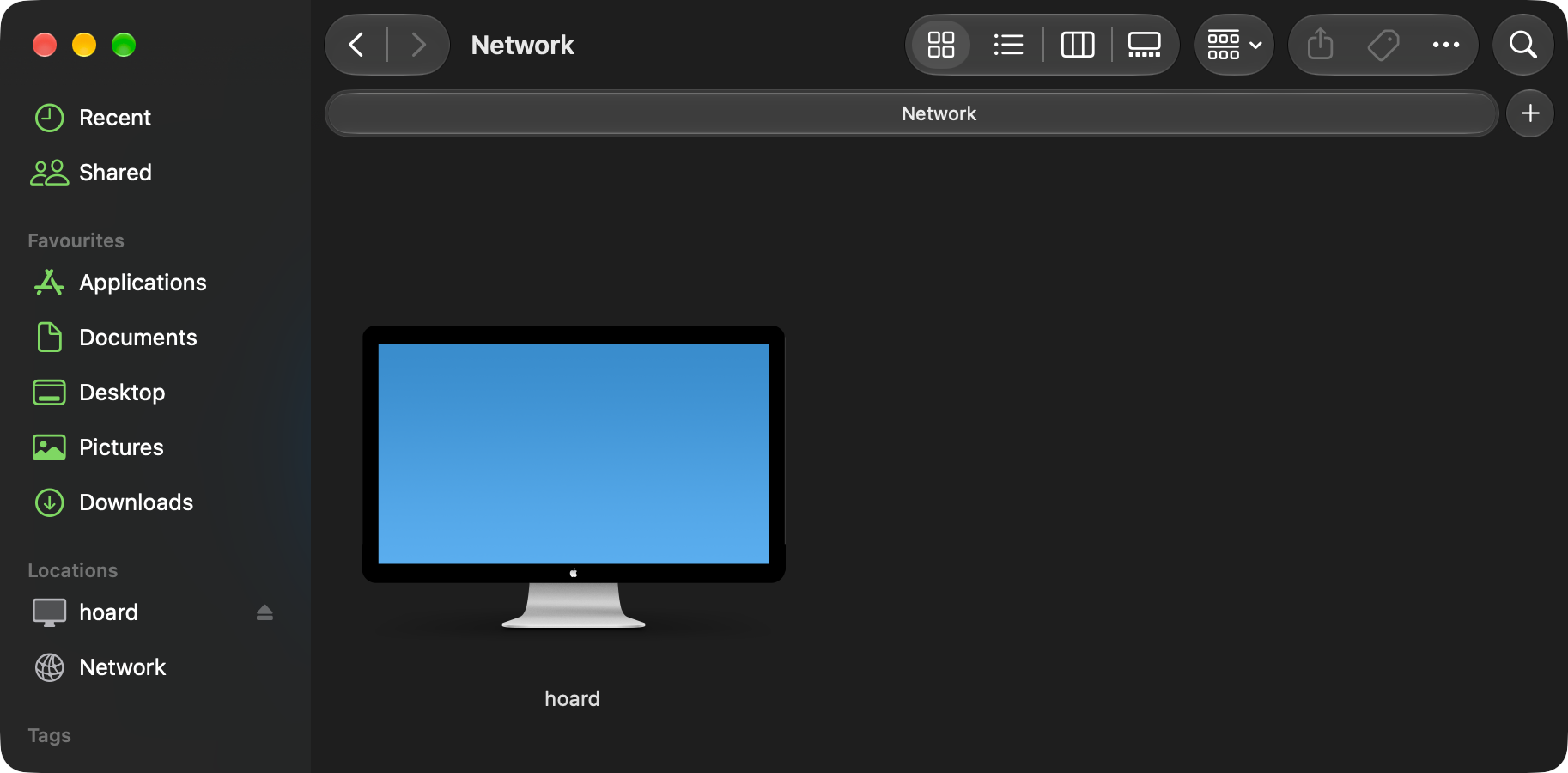The width and height of the screenshot is (1568, 773).
Task: Open Downloads in the sidebar
Action: click(x=136, y=502)
